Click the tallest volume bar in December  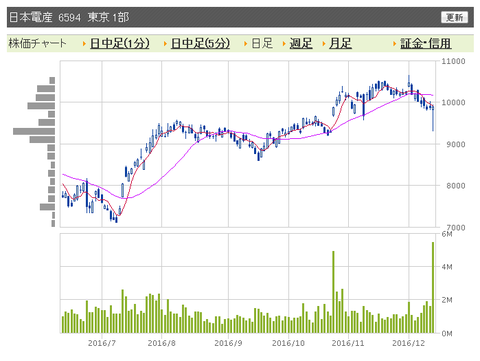[x=433, y=287]
